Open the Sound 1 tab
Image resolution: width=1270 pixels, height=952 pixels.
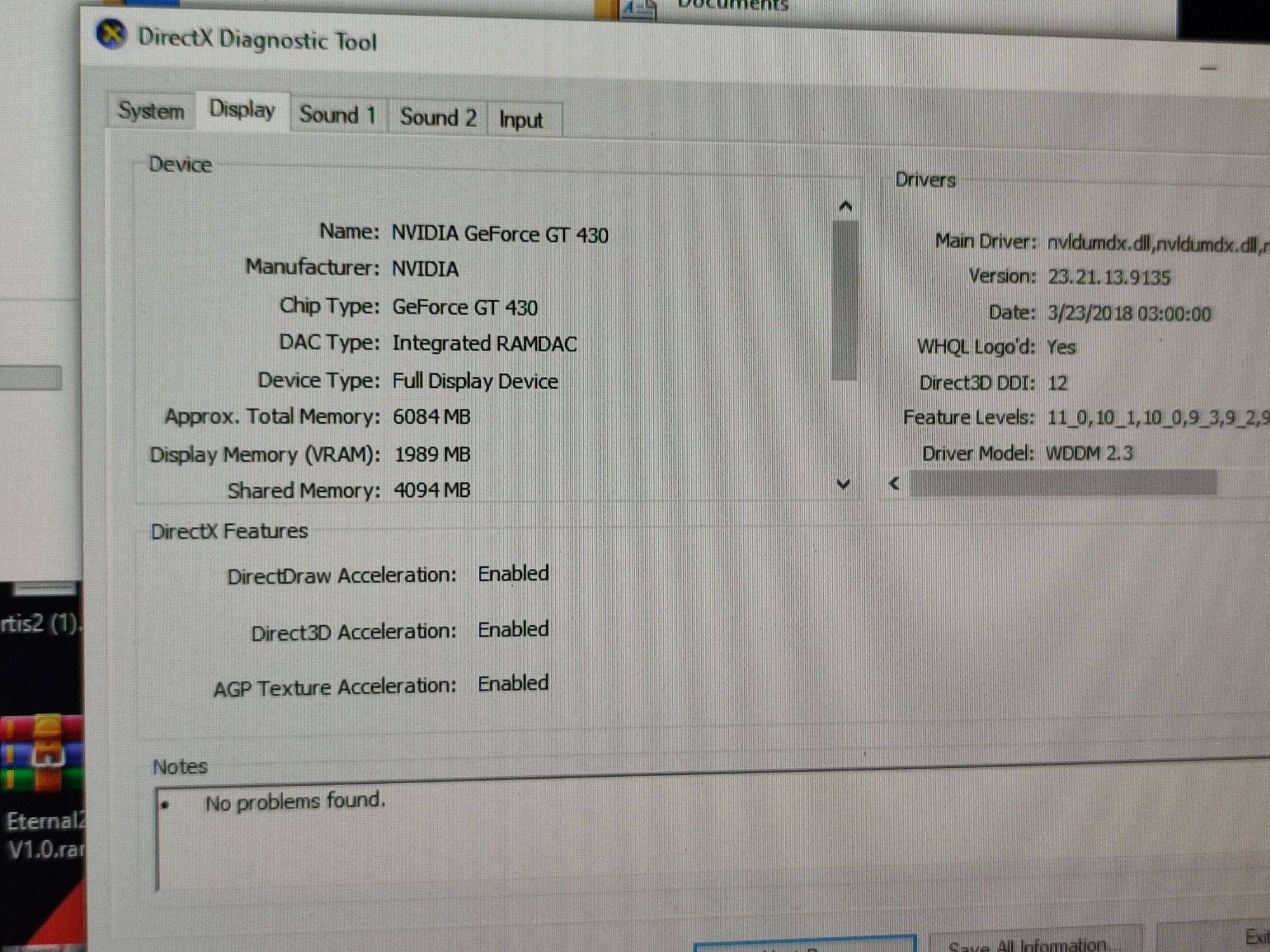point(338,115)
